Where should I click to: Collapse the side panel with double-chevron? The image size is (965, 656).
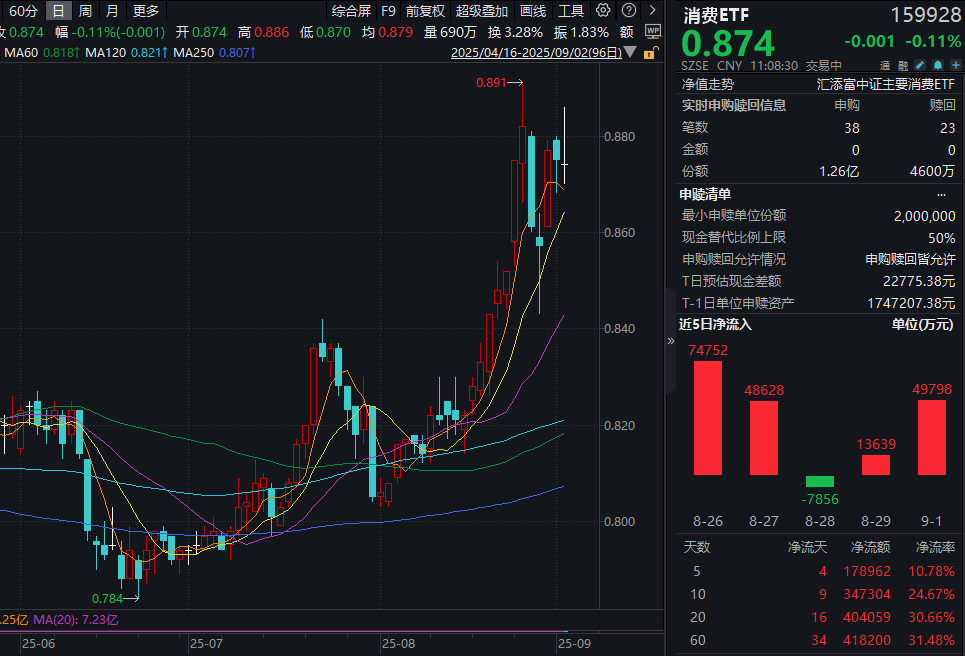point(671,340)
